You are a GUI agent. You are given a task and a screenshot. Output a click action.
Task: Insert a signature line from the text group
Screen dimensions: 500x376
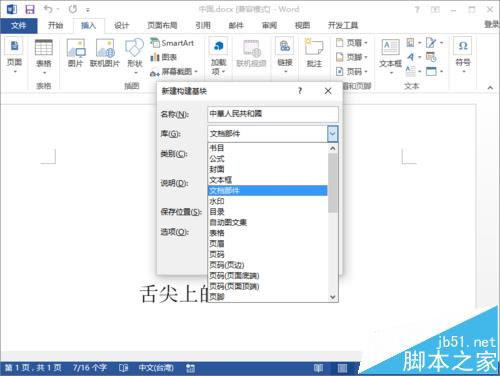(x=434, y=43)
